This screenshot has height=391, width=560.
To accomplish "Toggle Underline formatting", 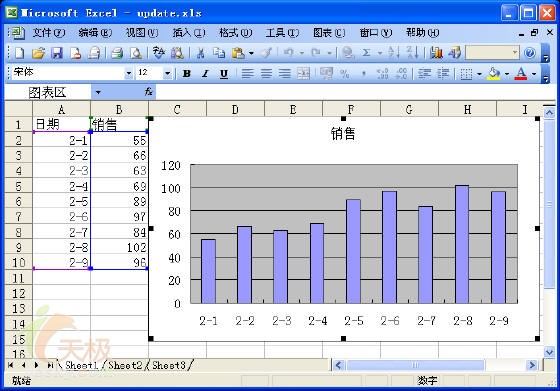I will pyautogui.click(x=224, y=74).
